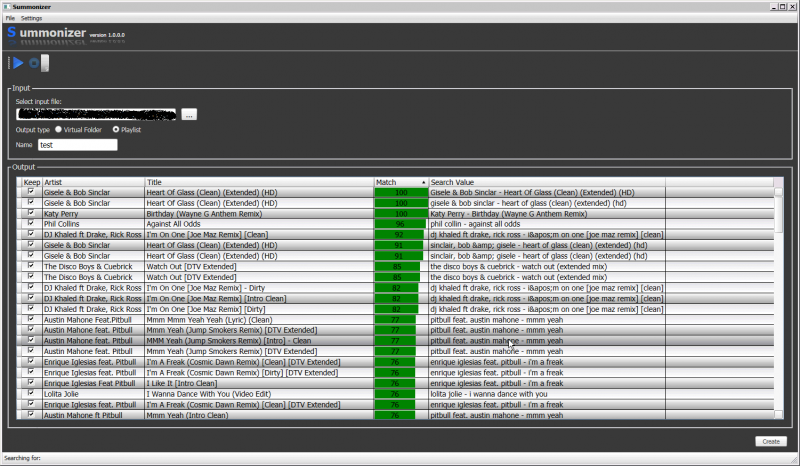This screenshot has height=466, width=800.
Task: Click the scroll up arrow of output table
Action: click(778, 192)
